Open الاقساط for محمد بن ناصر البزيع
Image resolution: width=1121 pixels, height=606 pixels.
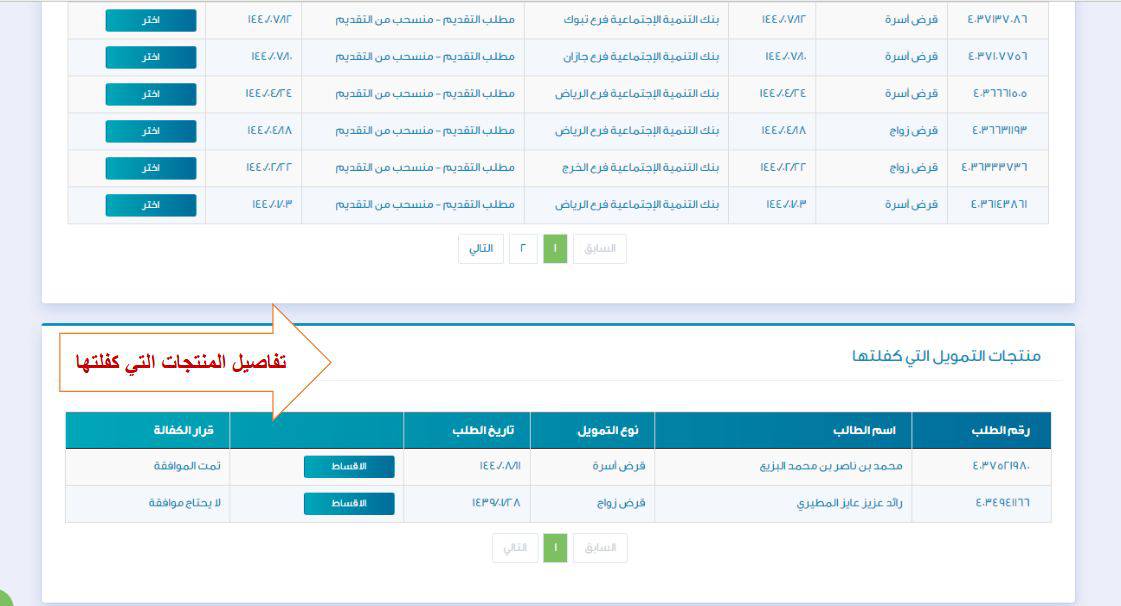tap(349, 467)
